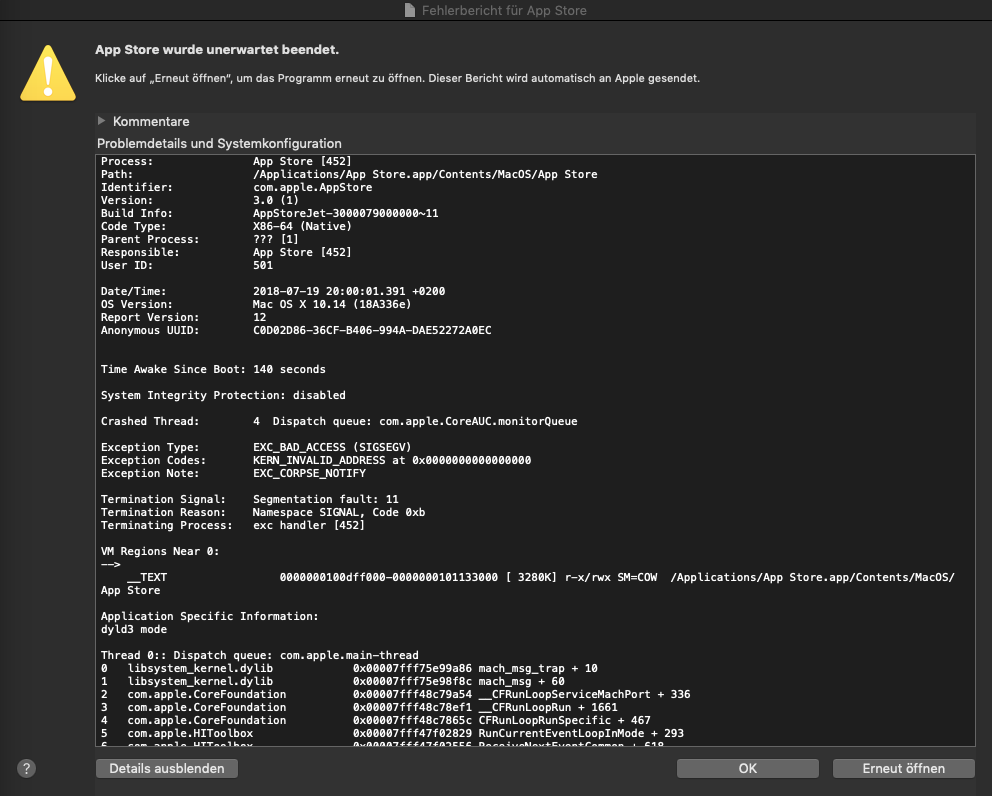Click Build Info 'AppStoreJet-3000079000000~11'
This screenshot has height=796, width=992.
345,213
